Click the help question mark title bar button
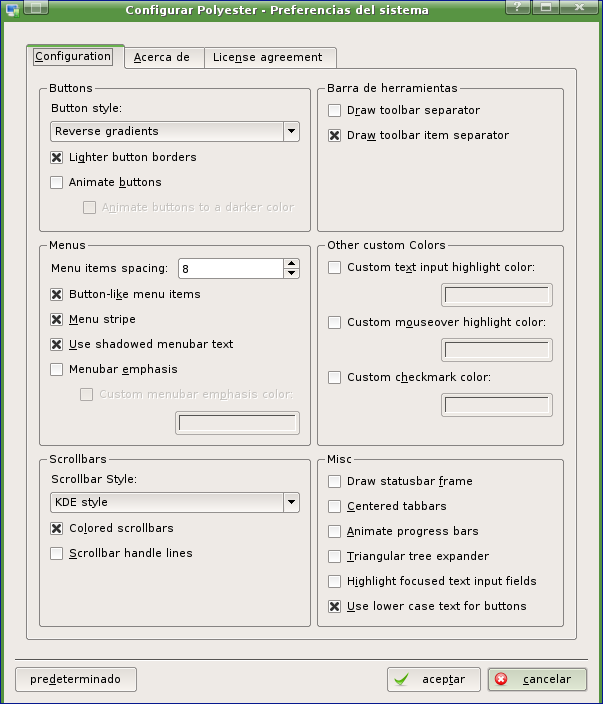Viewport: 603px width, 704px height. (518, 7)
